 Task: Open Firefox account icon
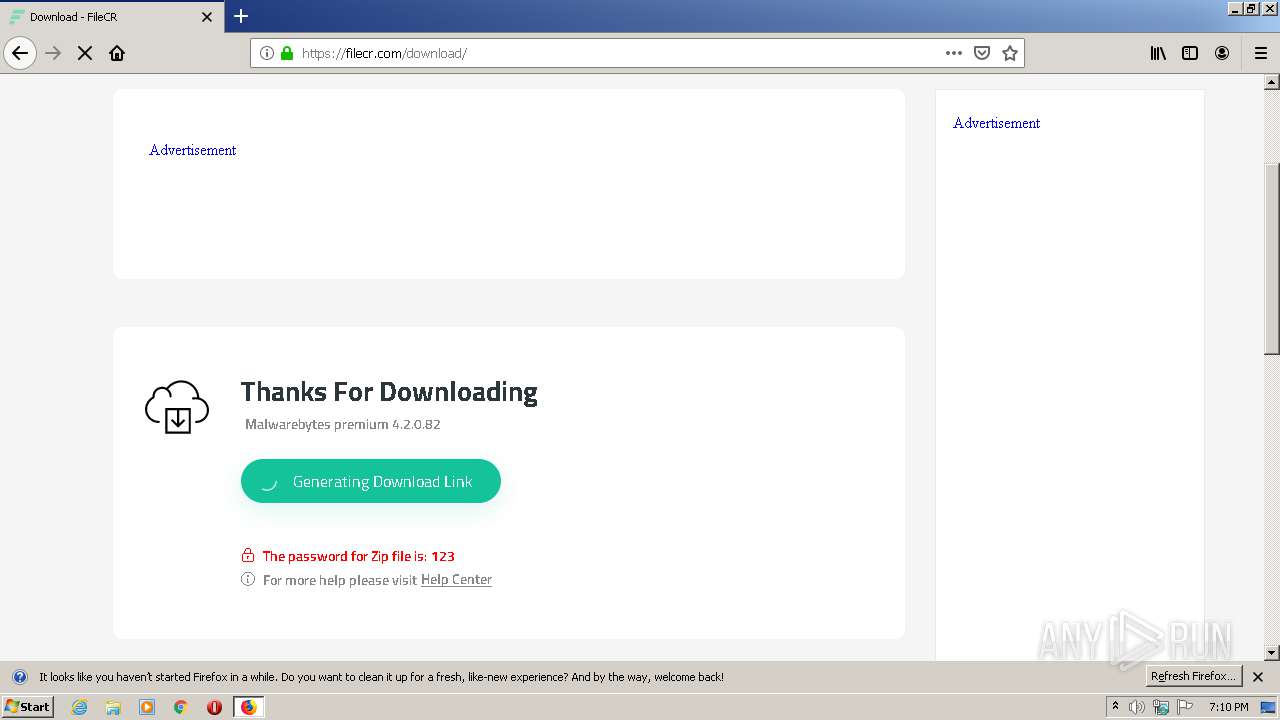(x=1222, y=53)
